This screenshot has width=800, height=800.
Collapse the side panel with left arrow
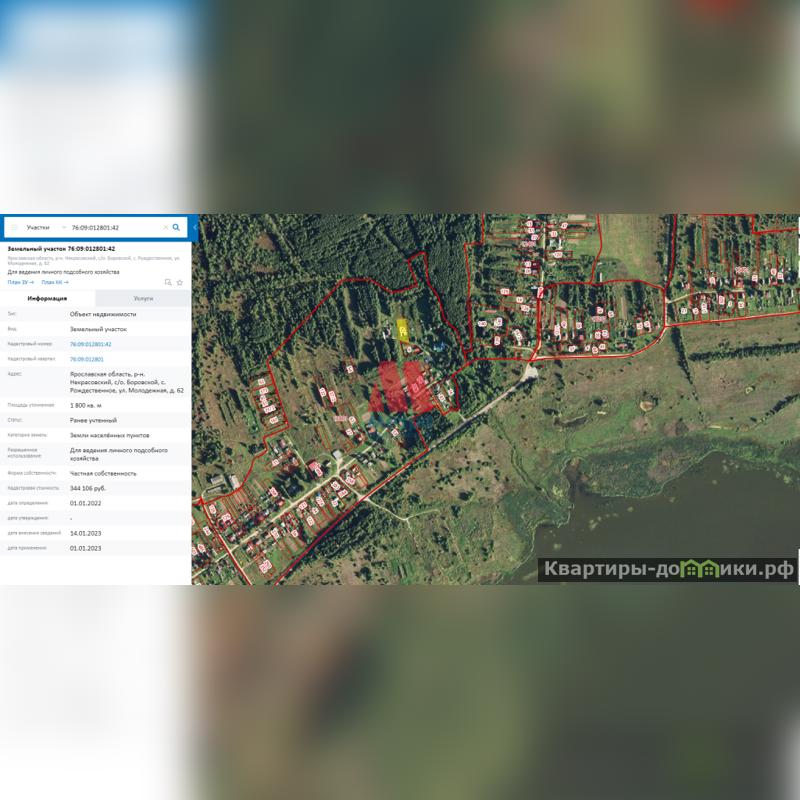point(195,228)
